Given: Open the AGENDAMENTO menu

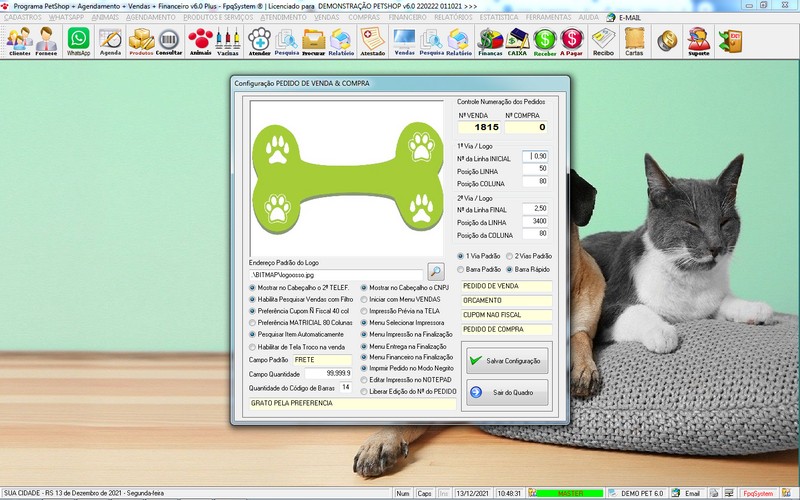Looking at the screenshot, I should 151,17.
